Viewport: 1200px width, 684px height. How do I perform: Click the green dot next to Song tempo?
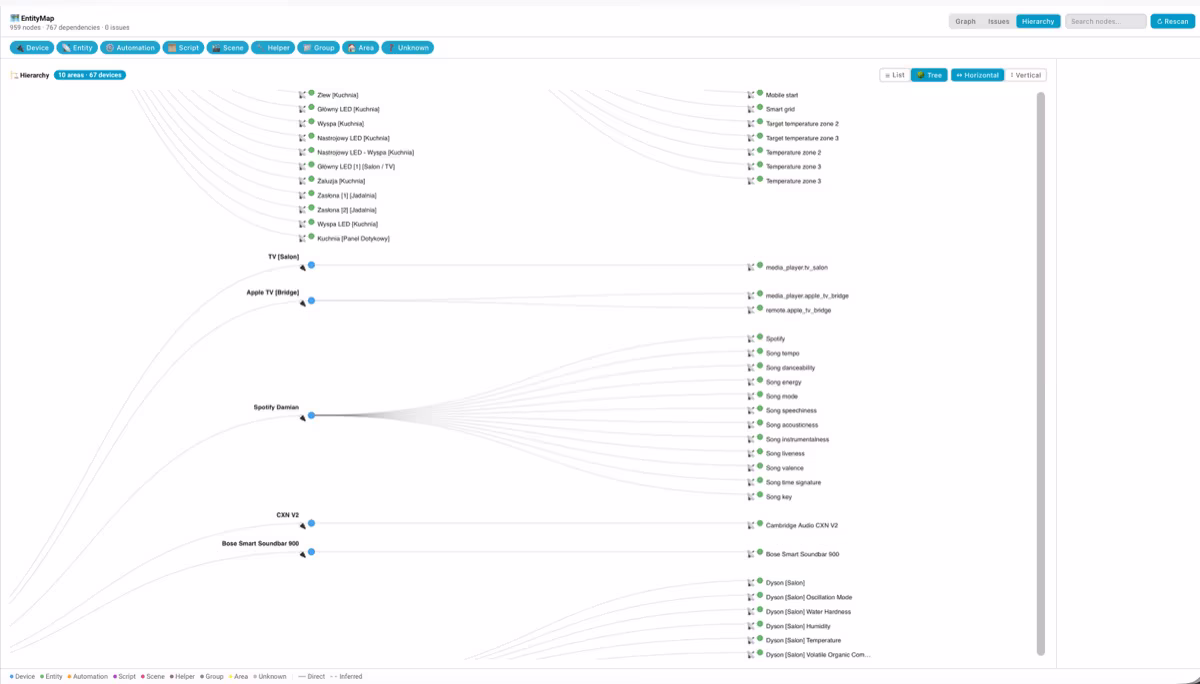click(x=760, y=351)
